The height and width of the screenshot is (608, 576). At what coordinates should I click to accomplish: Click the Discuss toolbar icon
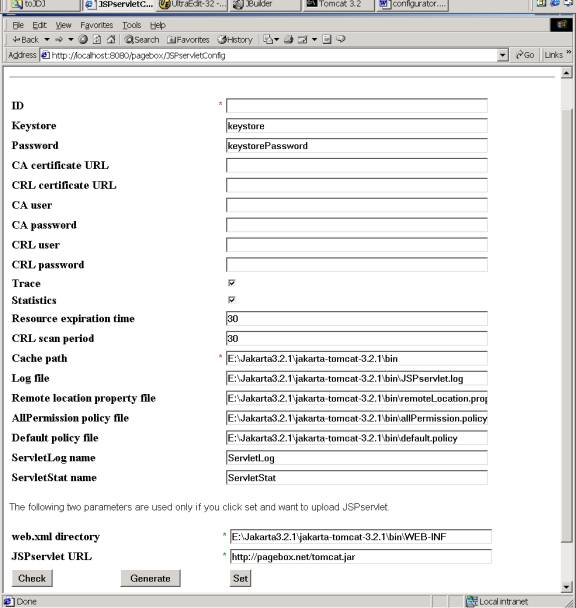coord(327,40)
